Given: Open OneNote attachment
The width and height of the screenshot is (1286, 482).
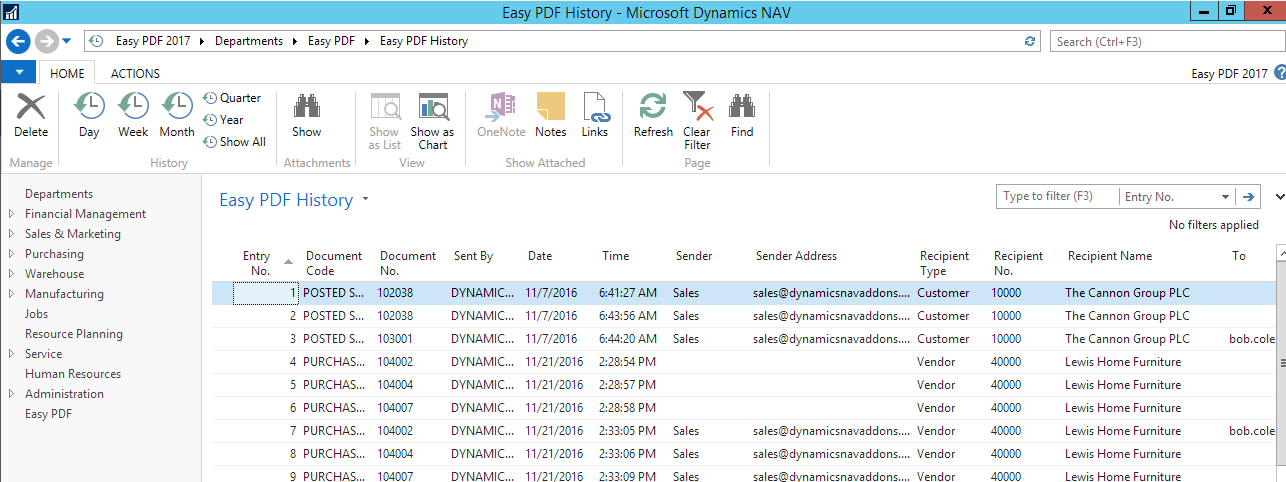Looking at the screenshot, I should click(x=501, y=116).
